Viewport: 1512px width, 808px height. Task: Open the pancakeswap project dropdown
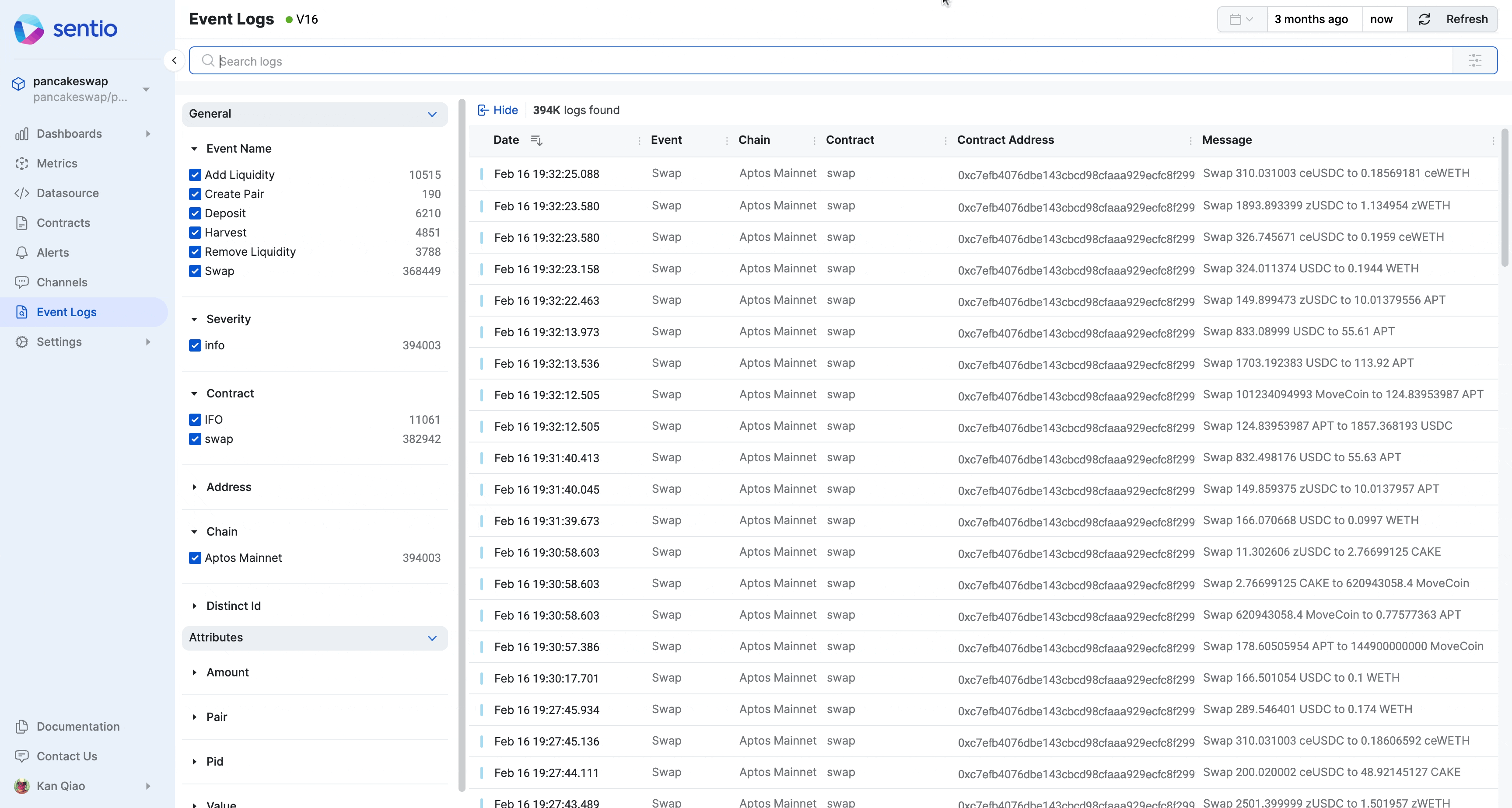(146, 89)
